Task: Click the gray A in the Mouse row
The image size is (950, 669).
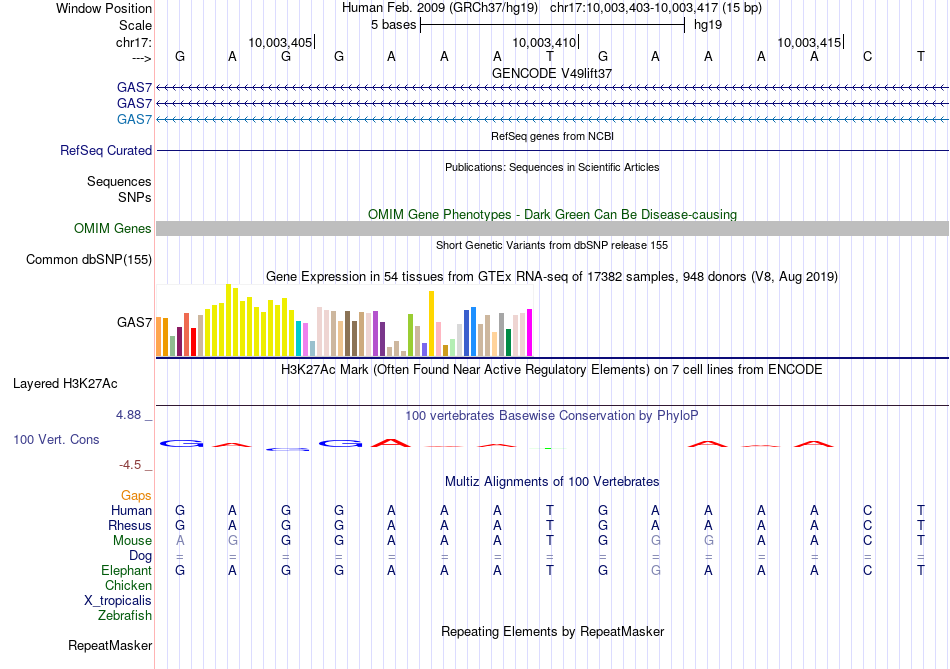Action: coord(180,541)
